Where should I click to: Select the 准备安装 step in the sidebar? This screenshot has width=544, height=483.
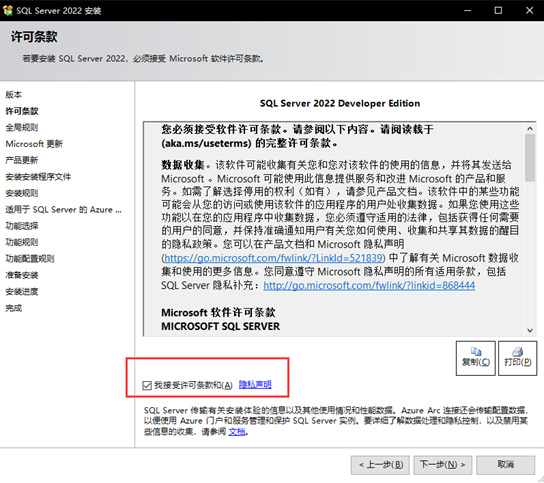tap(22, 275)
